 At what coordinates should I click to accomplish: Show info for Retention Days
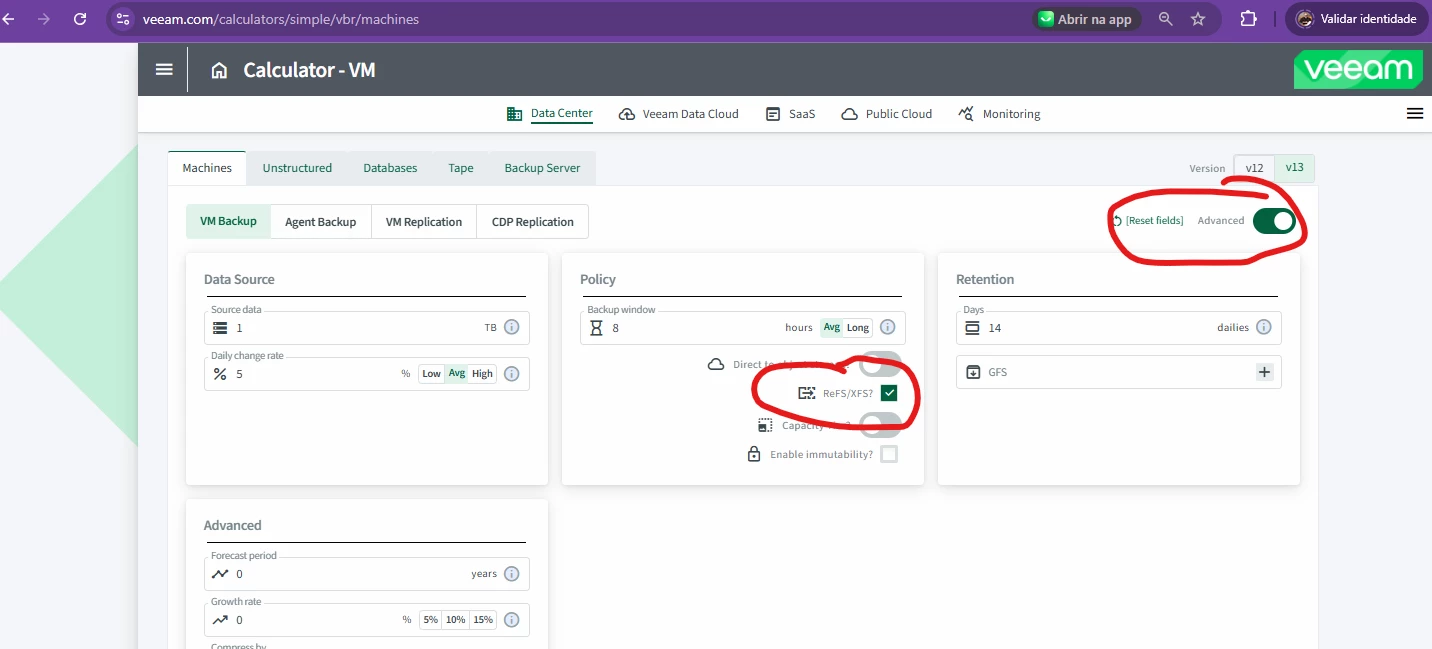1263,328
